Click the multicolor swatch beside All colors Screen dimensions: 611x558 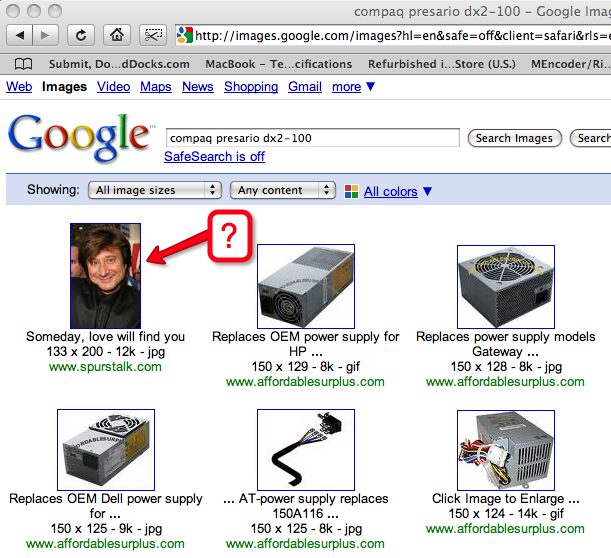click(x=350, y=191)
